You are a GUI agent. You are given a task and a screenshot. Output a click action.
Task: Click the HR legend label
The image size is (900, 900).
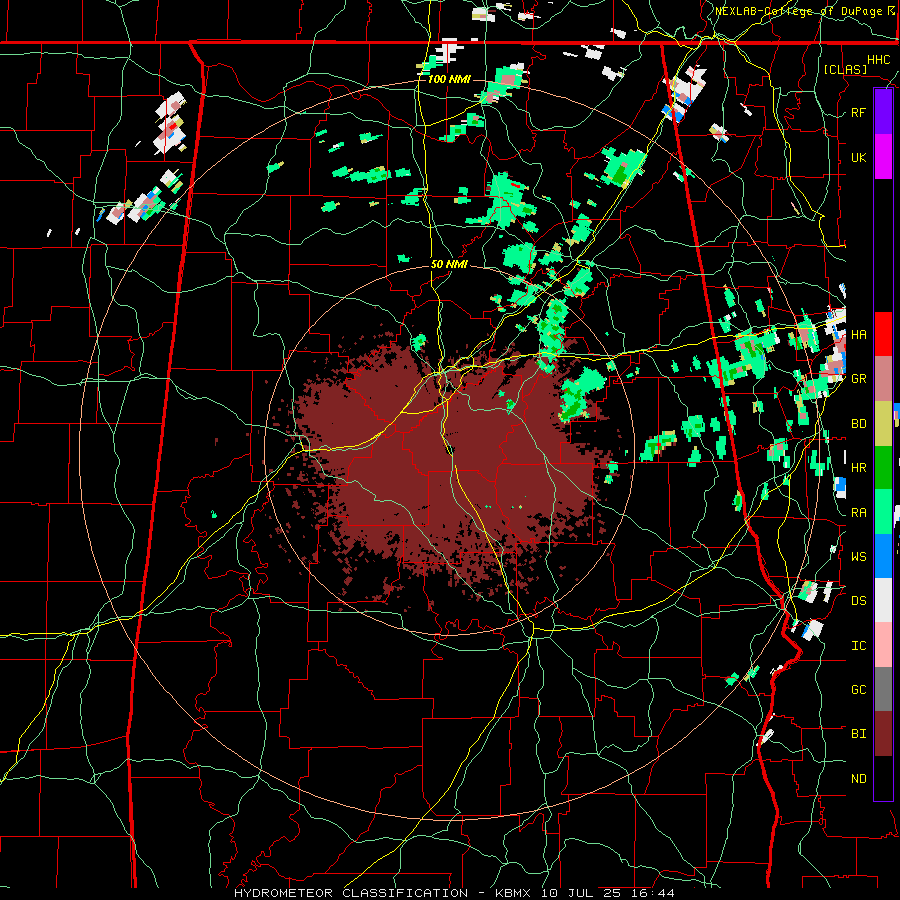(858, 468)
